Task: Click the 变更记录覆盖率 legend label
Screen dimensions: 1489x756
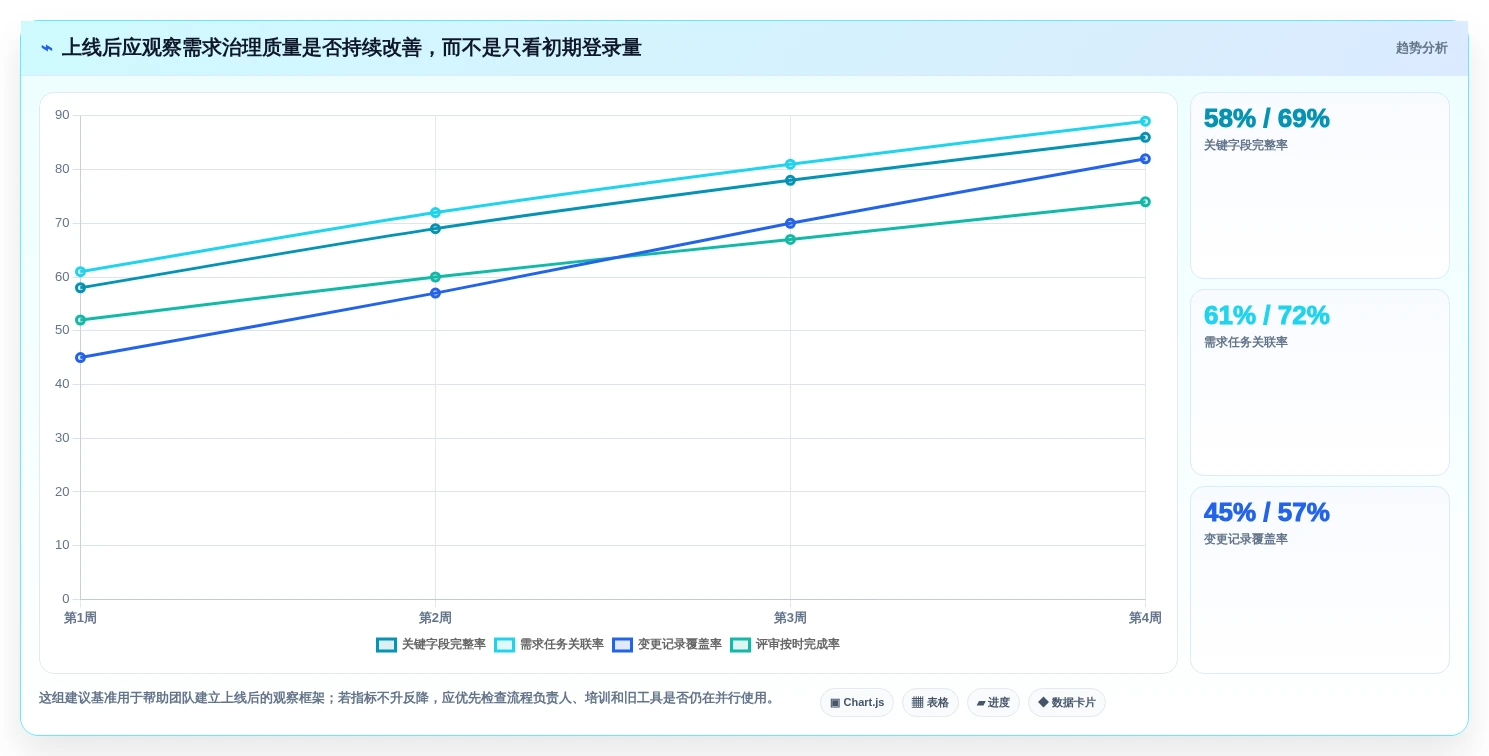Action: point(680,645)
